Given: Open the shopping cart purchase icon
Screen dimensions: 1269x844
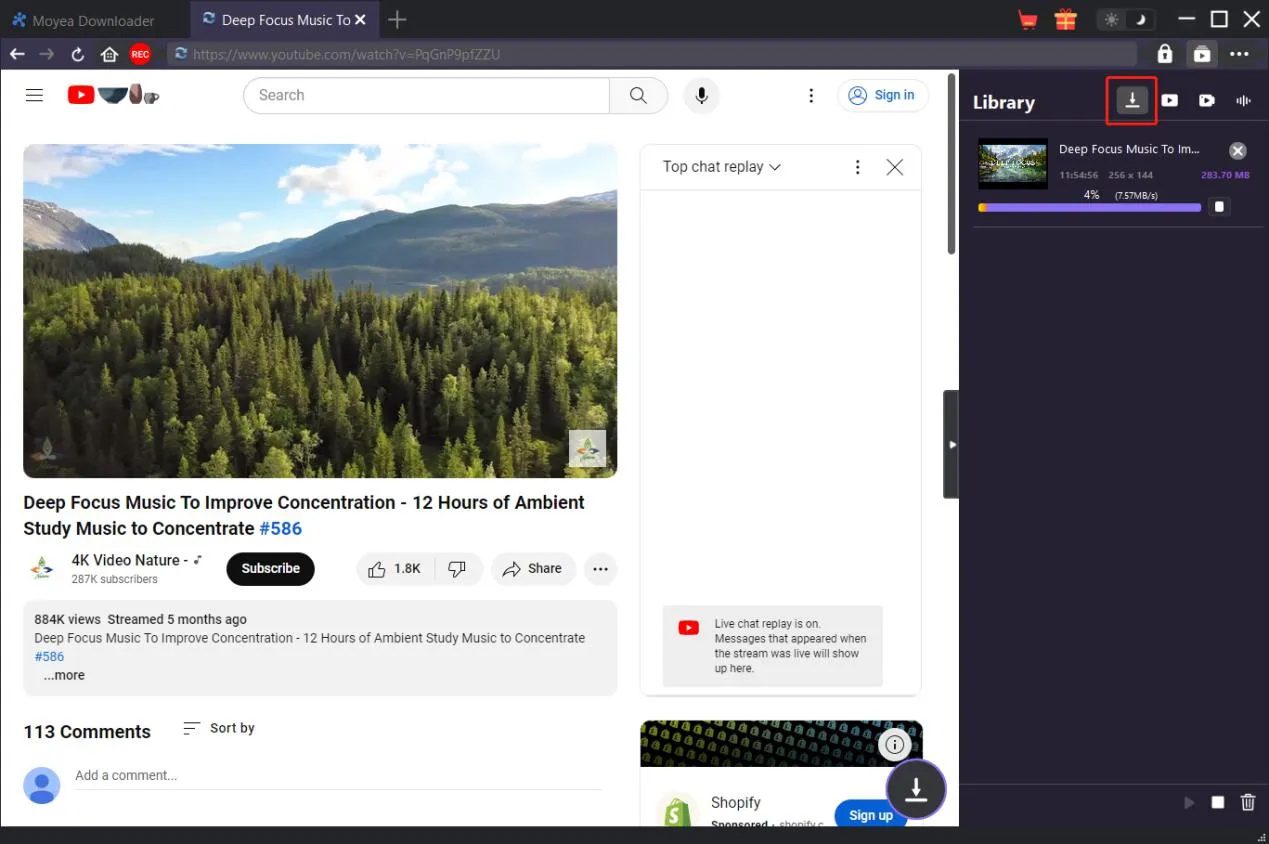Looking at the screenshot, I should 1027,20.
